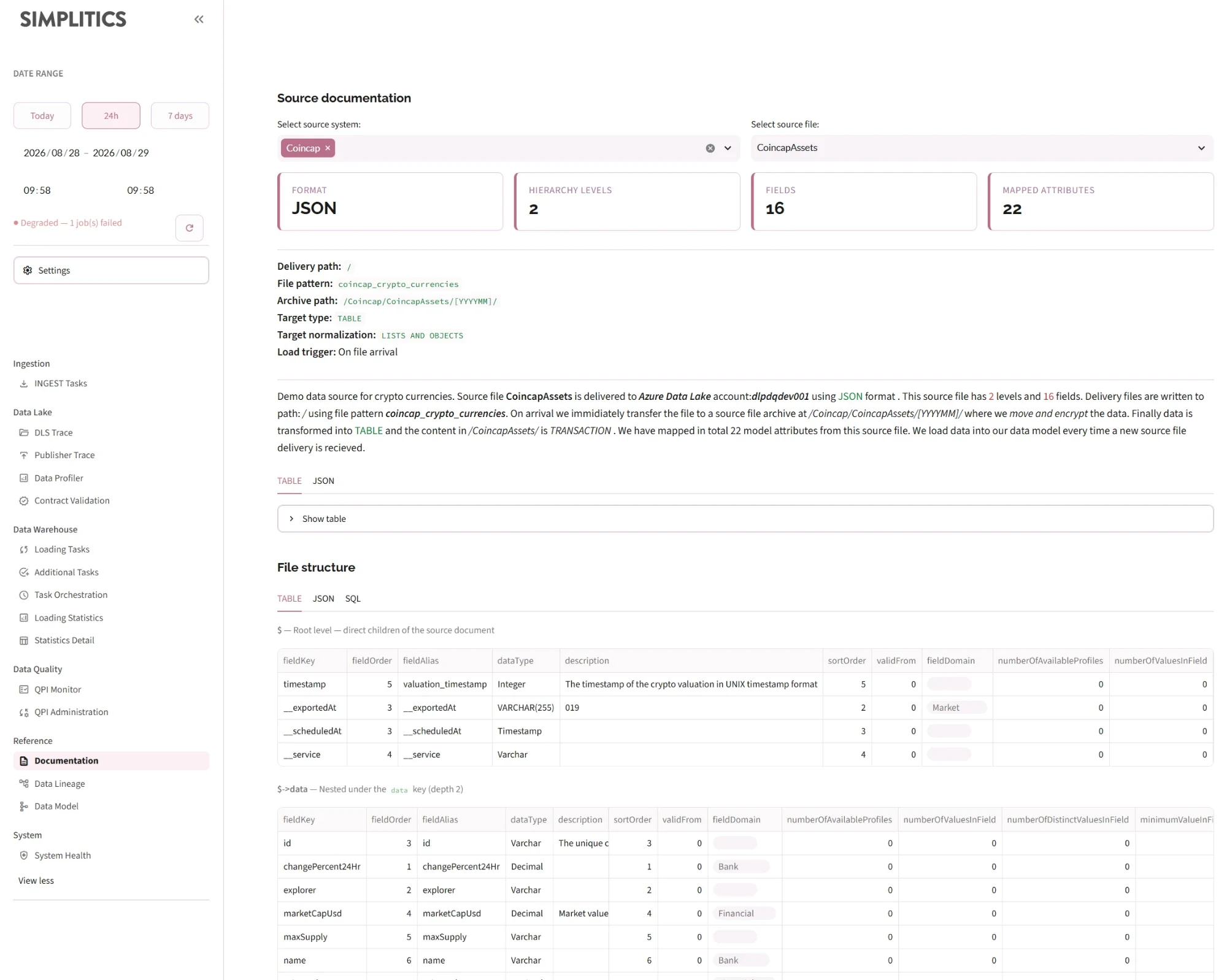Image resolution: width=1227 pixels, height=980 pixels.
Task: Select the Today date range
Action: pyautogui.click(x=42, y=116)
